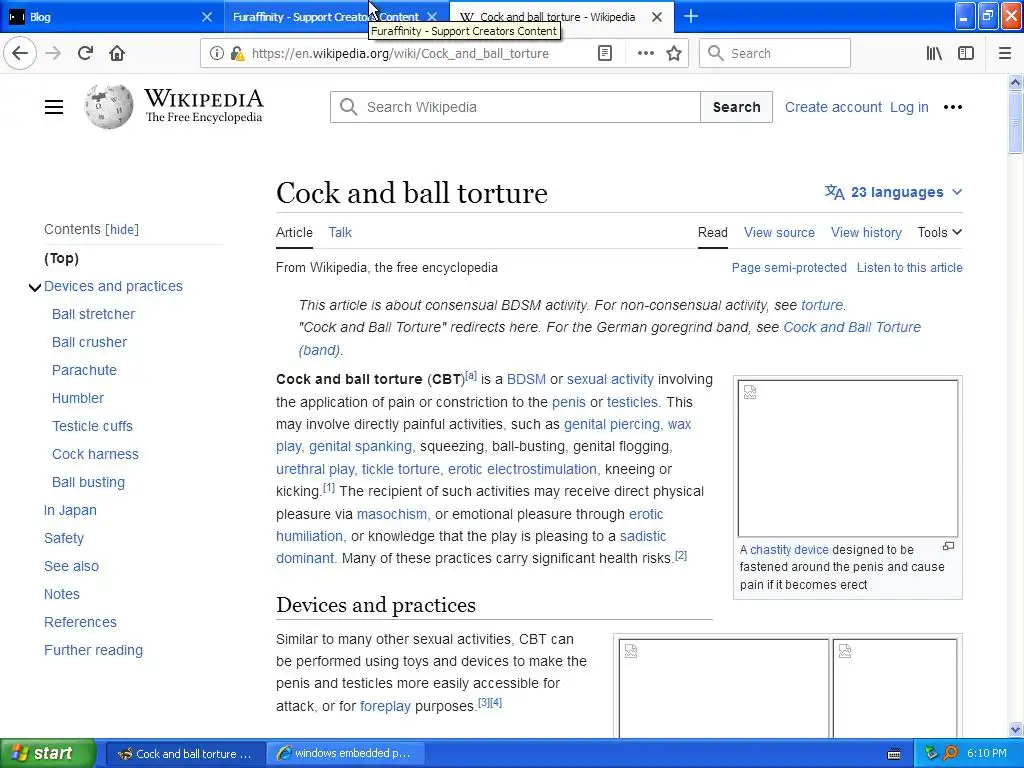
Task: Open View history tab
Action: [x=866, y=232]
